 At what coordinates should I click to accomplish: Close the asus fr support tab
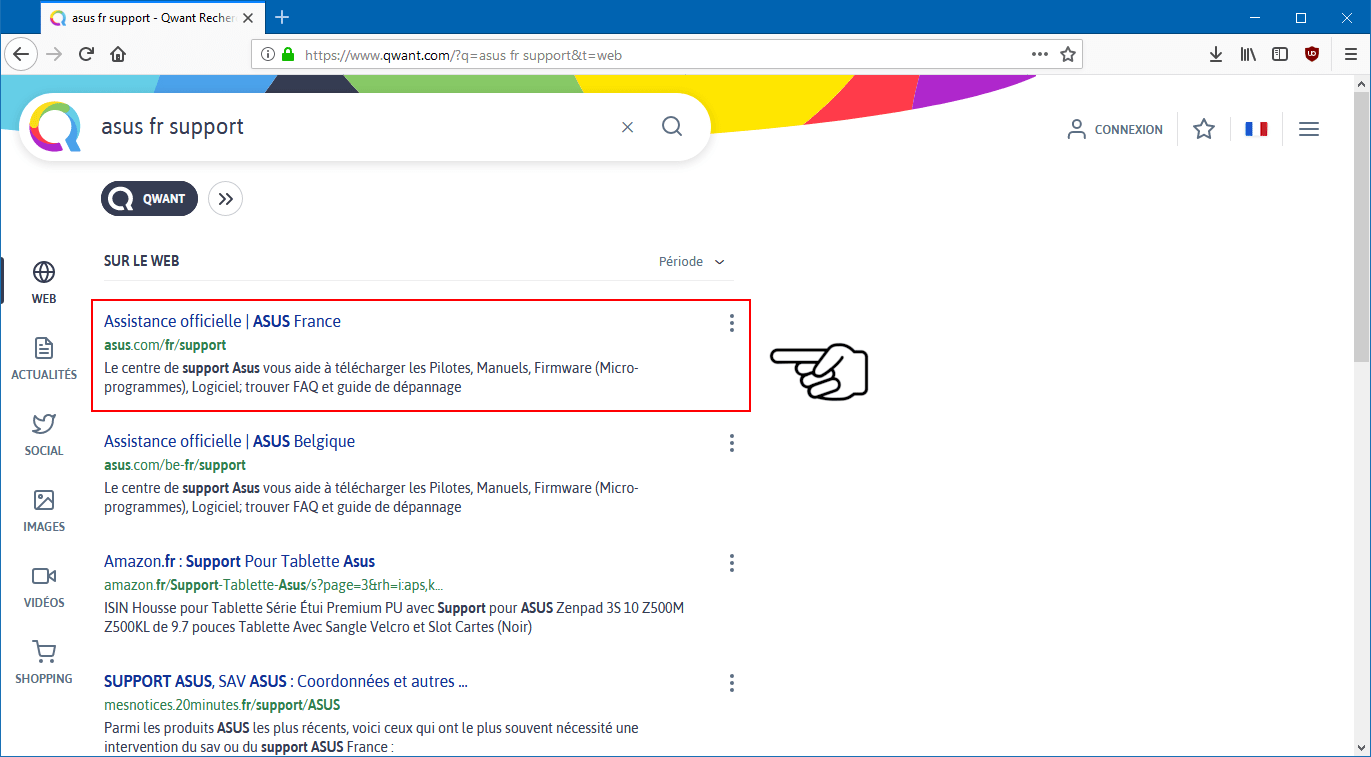(x=248, y=18)
